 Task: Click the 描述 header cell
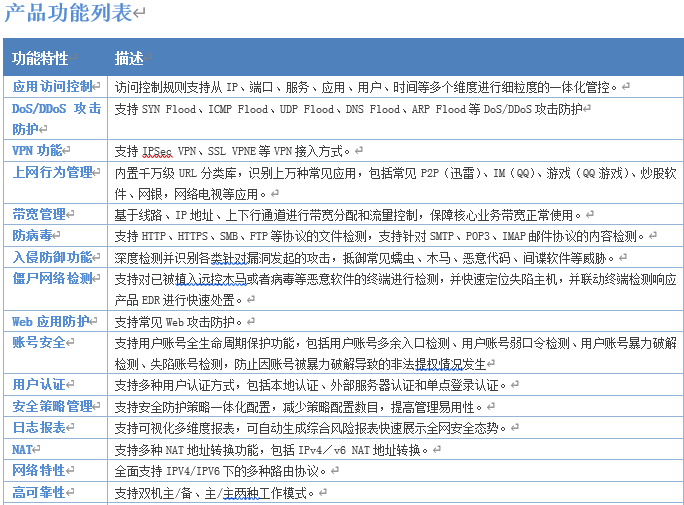coord(395,58)
